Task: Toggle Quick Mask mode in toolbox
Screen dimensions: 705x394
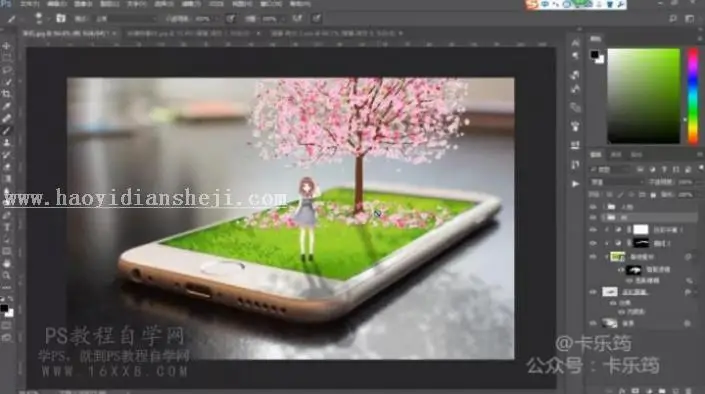Action: [7, 326]
